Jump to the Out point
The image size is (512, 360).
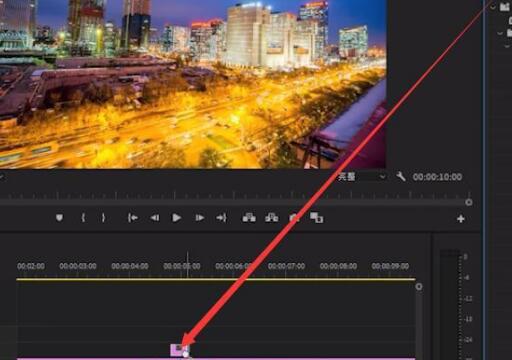[x=221, y=218]
